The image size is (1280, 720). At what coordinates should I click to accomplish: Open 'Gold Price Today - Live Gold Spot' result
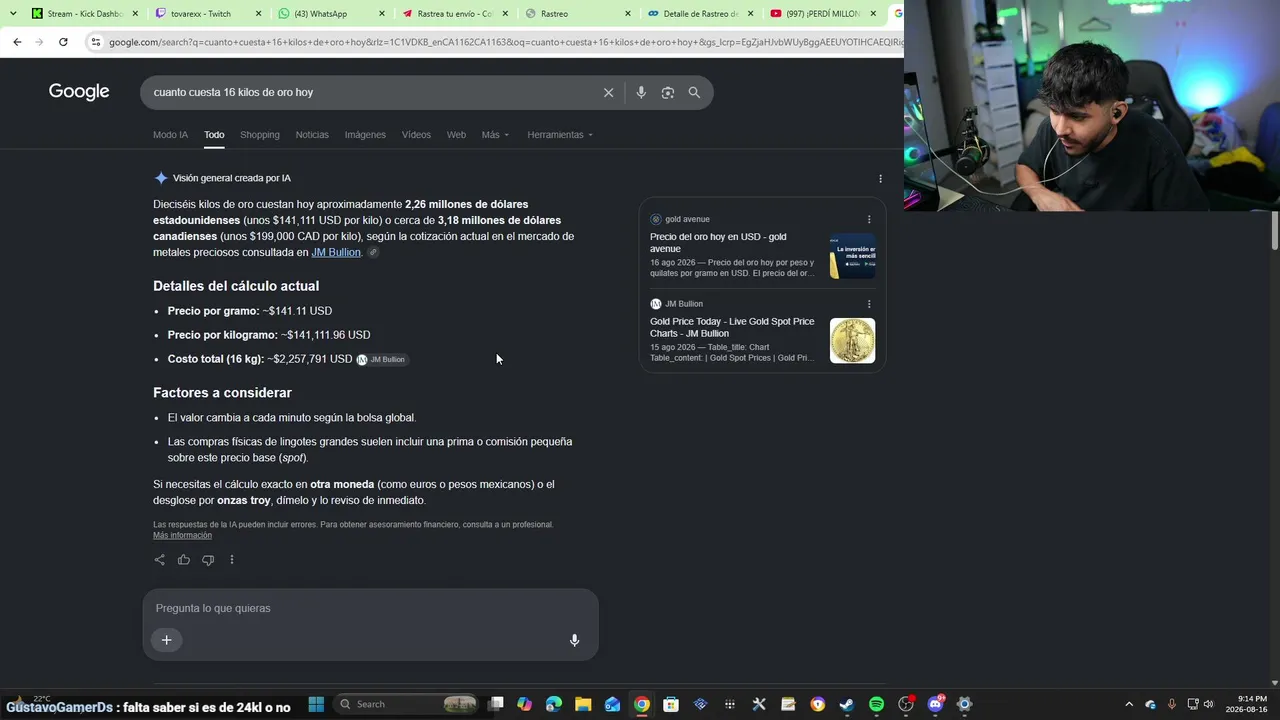pyautogui.click(x=732, y=327)
